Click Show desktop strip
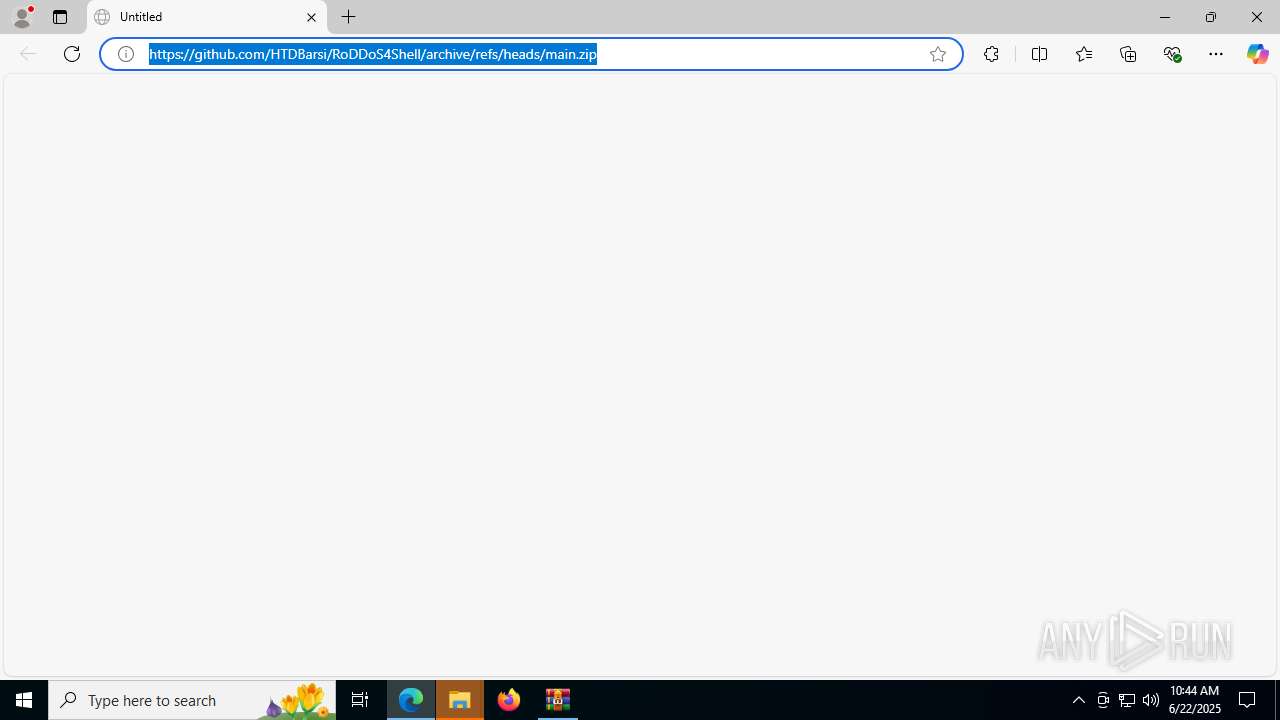Screen dimensions: 1280x720 (1277, 700)
